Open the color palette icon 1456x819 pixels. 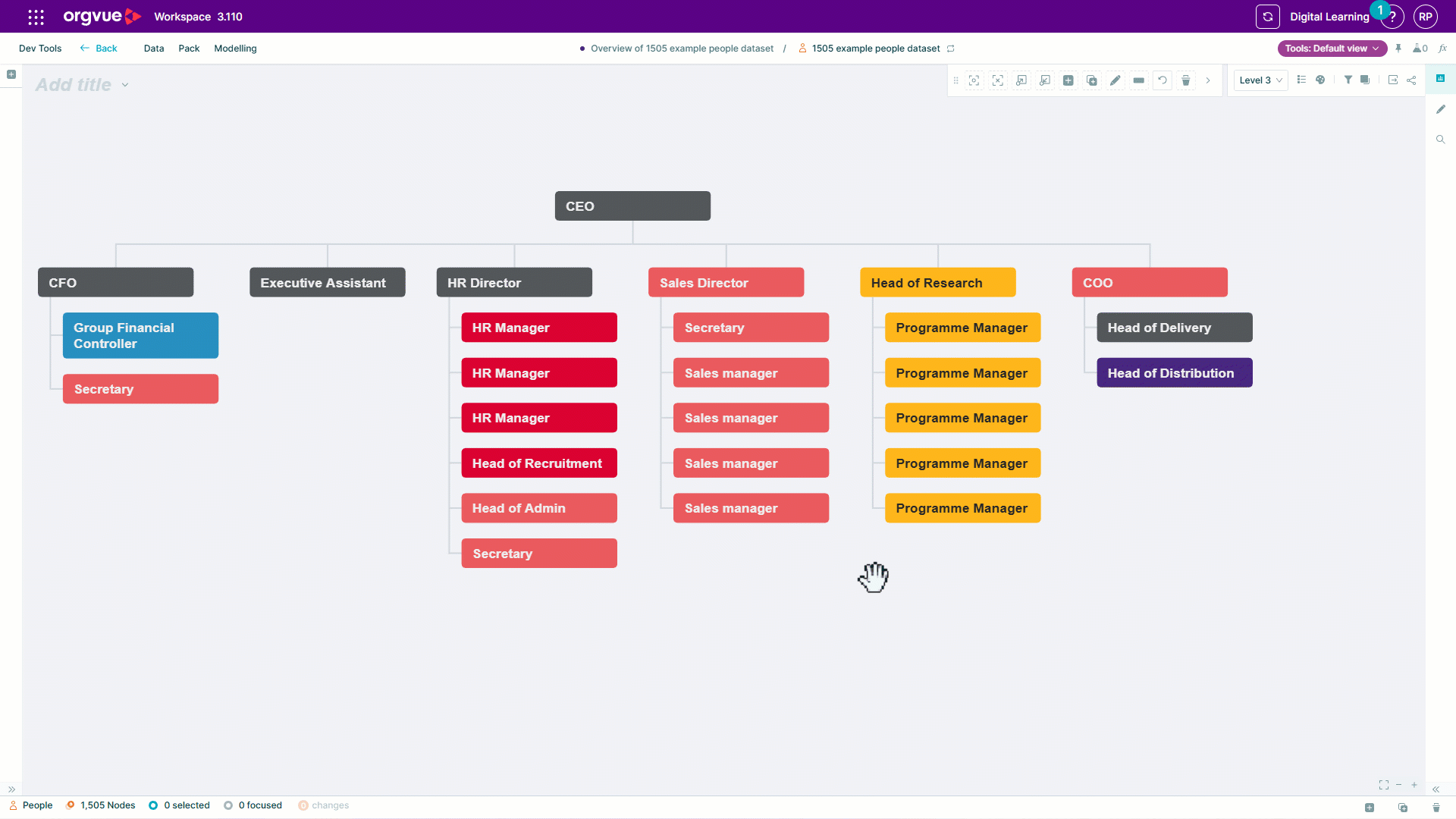pos(1320,80)
